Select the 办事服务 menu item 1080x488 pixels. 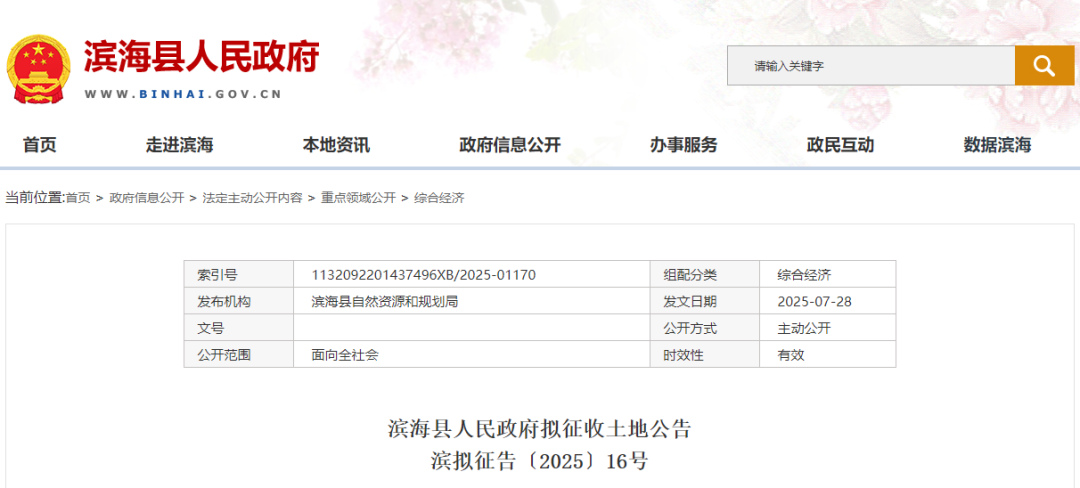[x=684, y=145]
